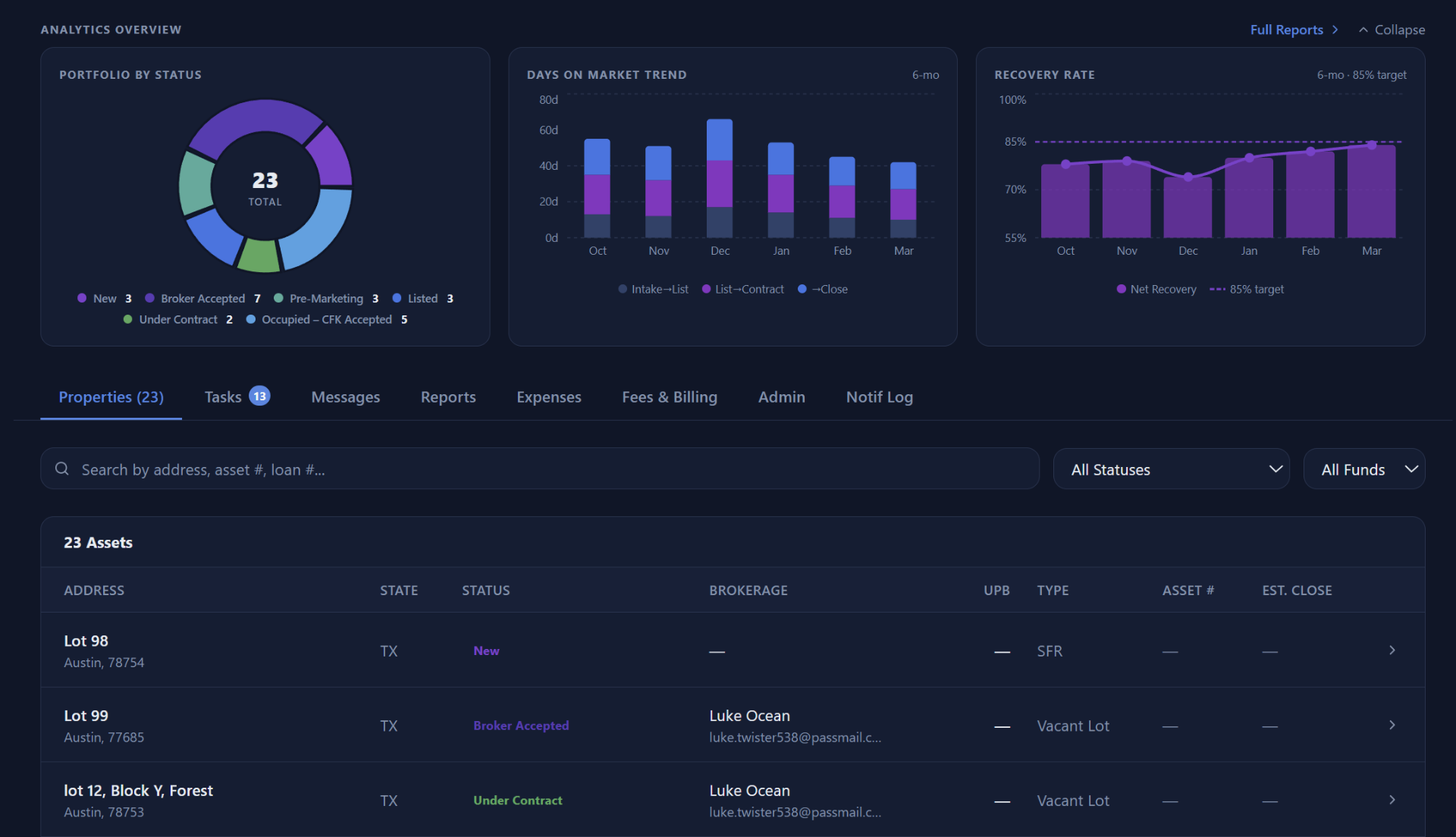Open the All Funds dropdown
The height and width of the screenshot is (837, 1456).
pyautogui.click(x=1363, y=469)
